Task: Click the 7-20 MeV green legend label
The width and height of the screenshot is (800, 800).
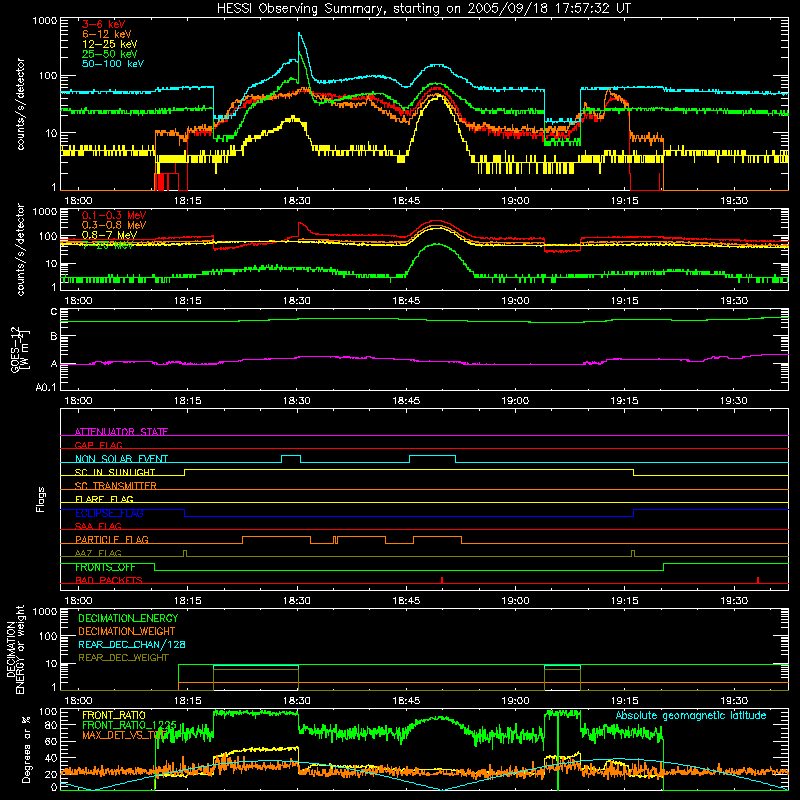Action: pos(108,245)
